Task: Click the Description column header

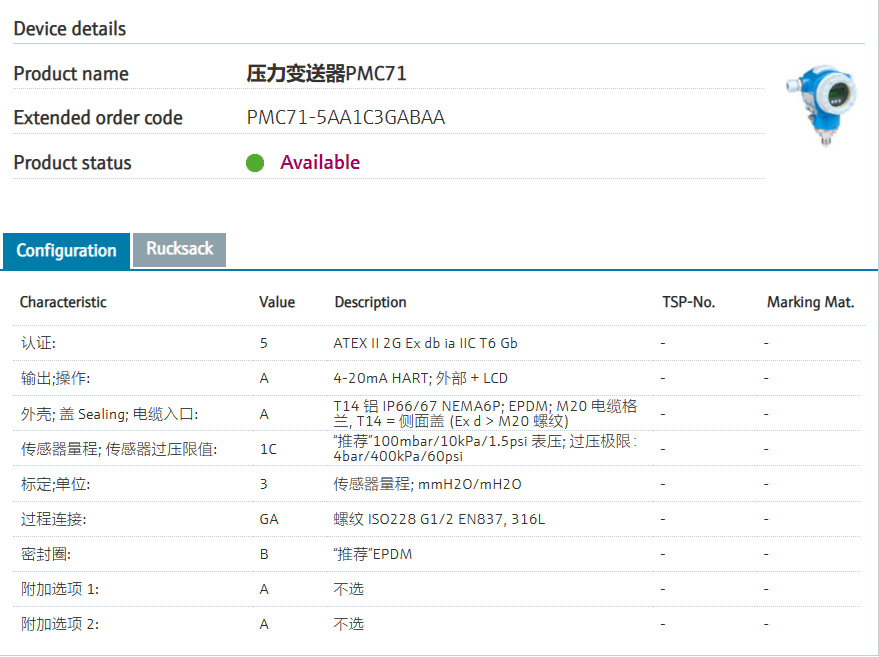Action: [x=370, y=302]
